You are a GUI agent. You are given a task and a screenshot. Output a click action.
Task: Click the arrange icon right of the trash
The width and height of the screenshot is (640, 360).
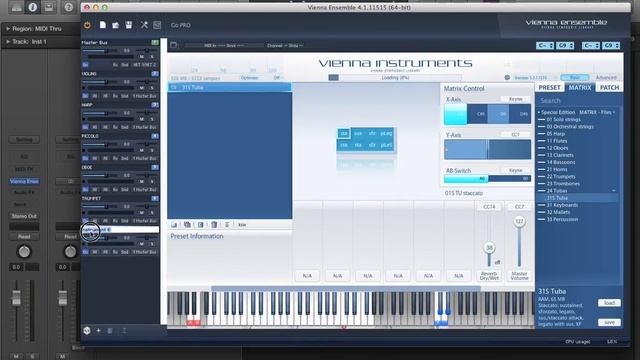coord(227,224)
